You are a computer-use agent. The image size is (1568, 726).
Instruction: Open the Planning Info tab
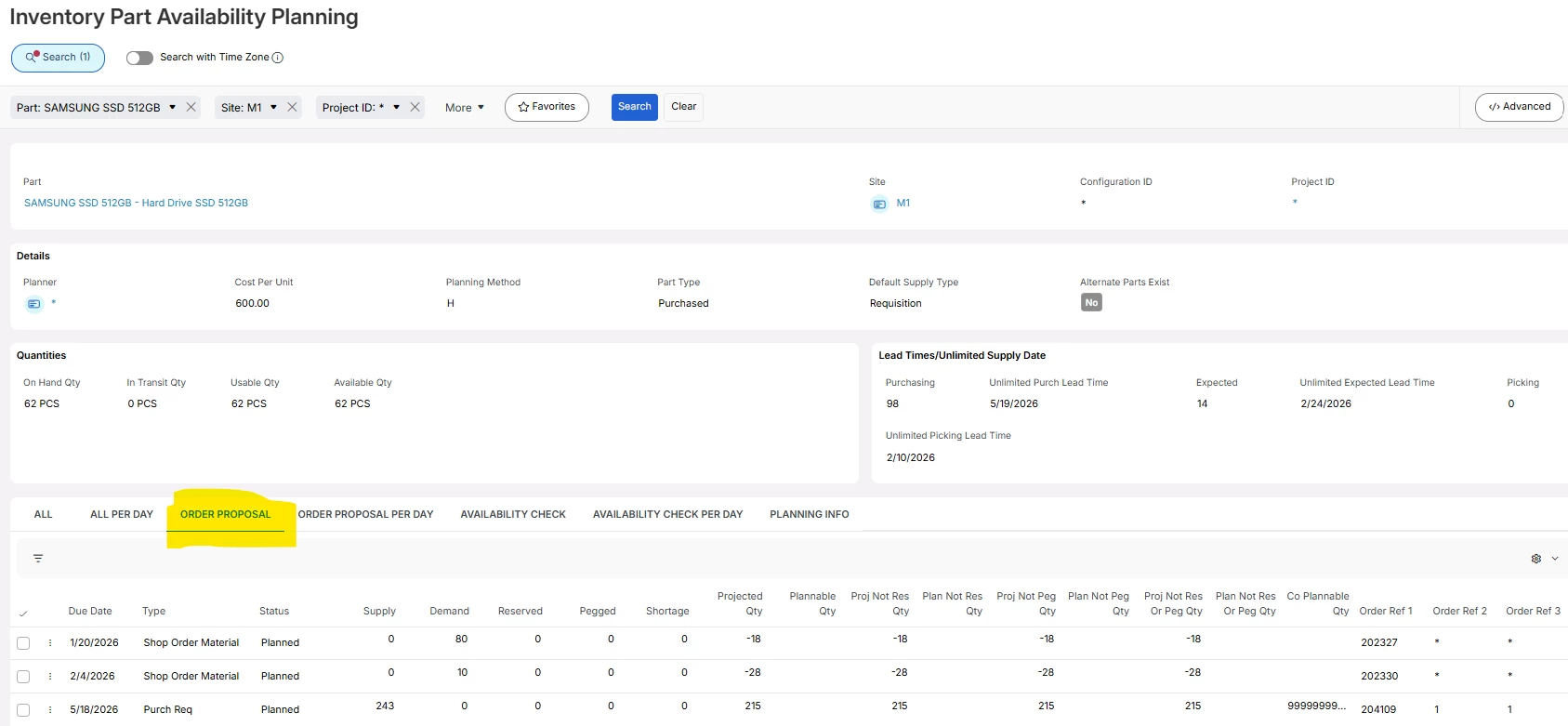click(809, 514)
